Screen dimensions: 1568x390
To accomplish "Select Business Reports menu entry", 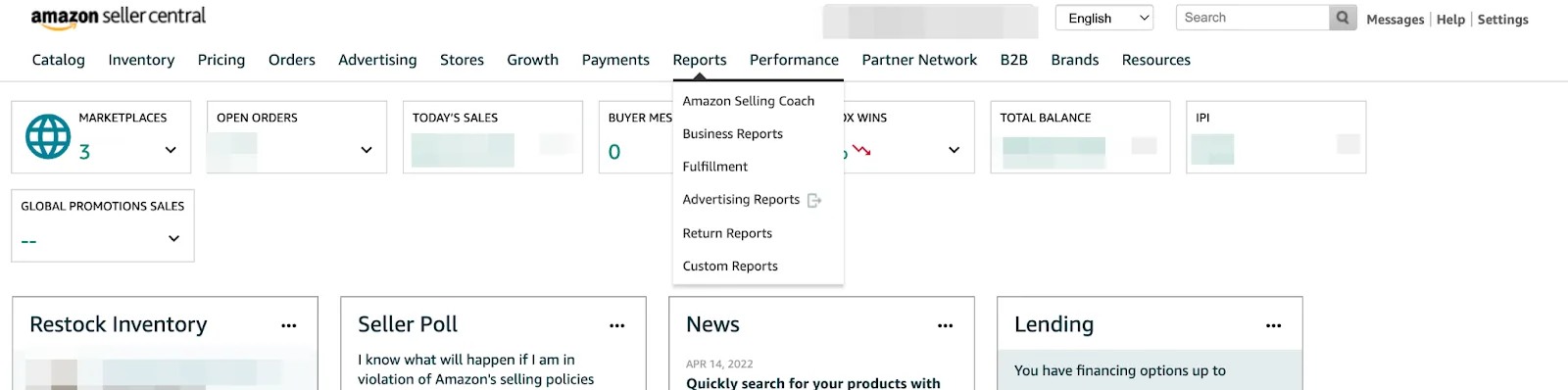I will [x=733, y=134].
